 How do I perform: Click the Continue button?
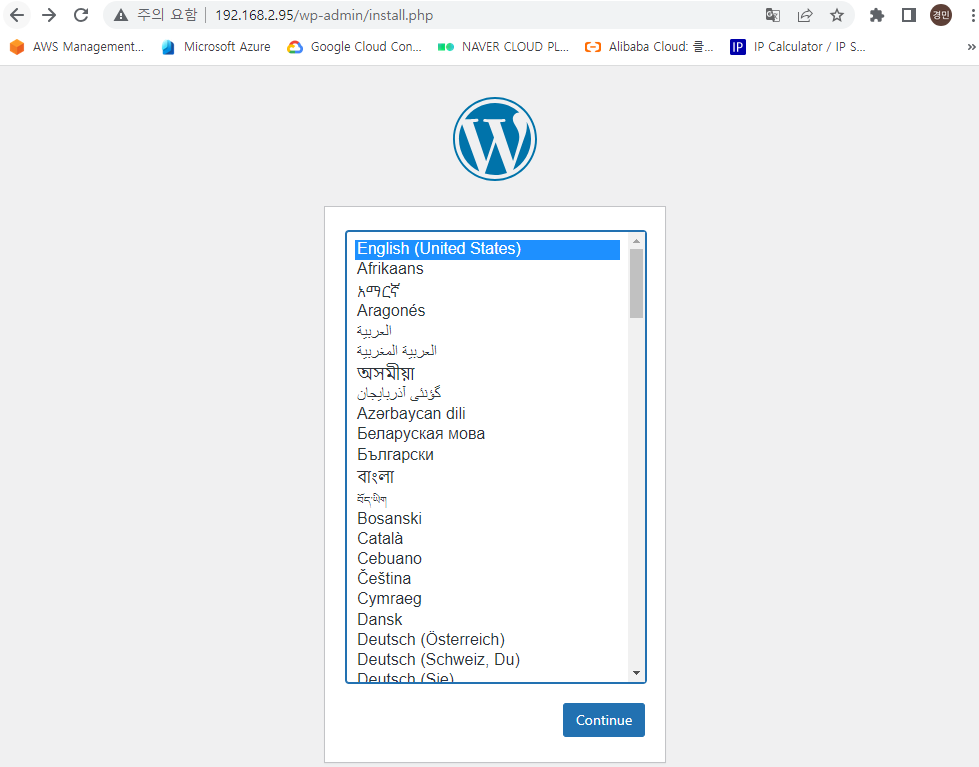click(x=604, y=720)
